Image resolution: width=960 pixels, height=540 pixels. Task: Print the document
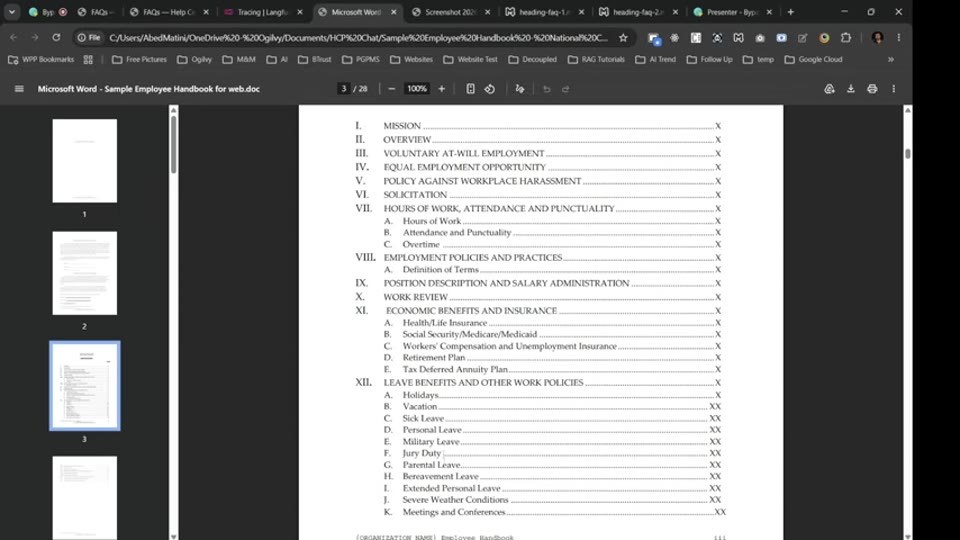872,89
